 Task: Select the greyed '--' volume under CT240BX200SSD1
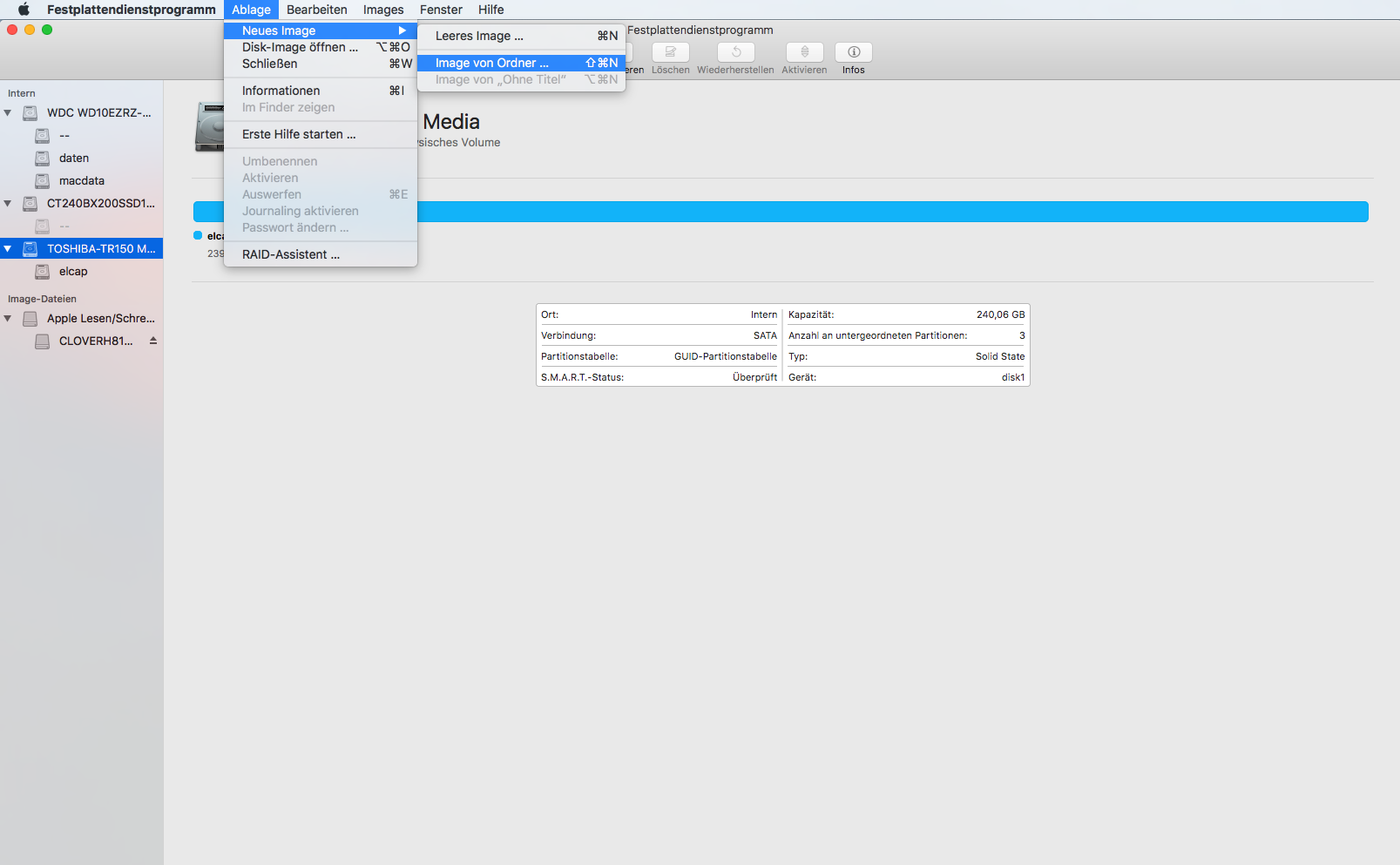pyautogui.click(x=43, y=226)
